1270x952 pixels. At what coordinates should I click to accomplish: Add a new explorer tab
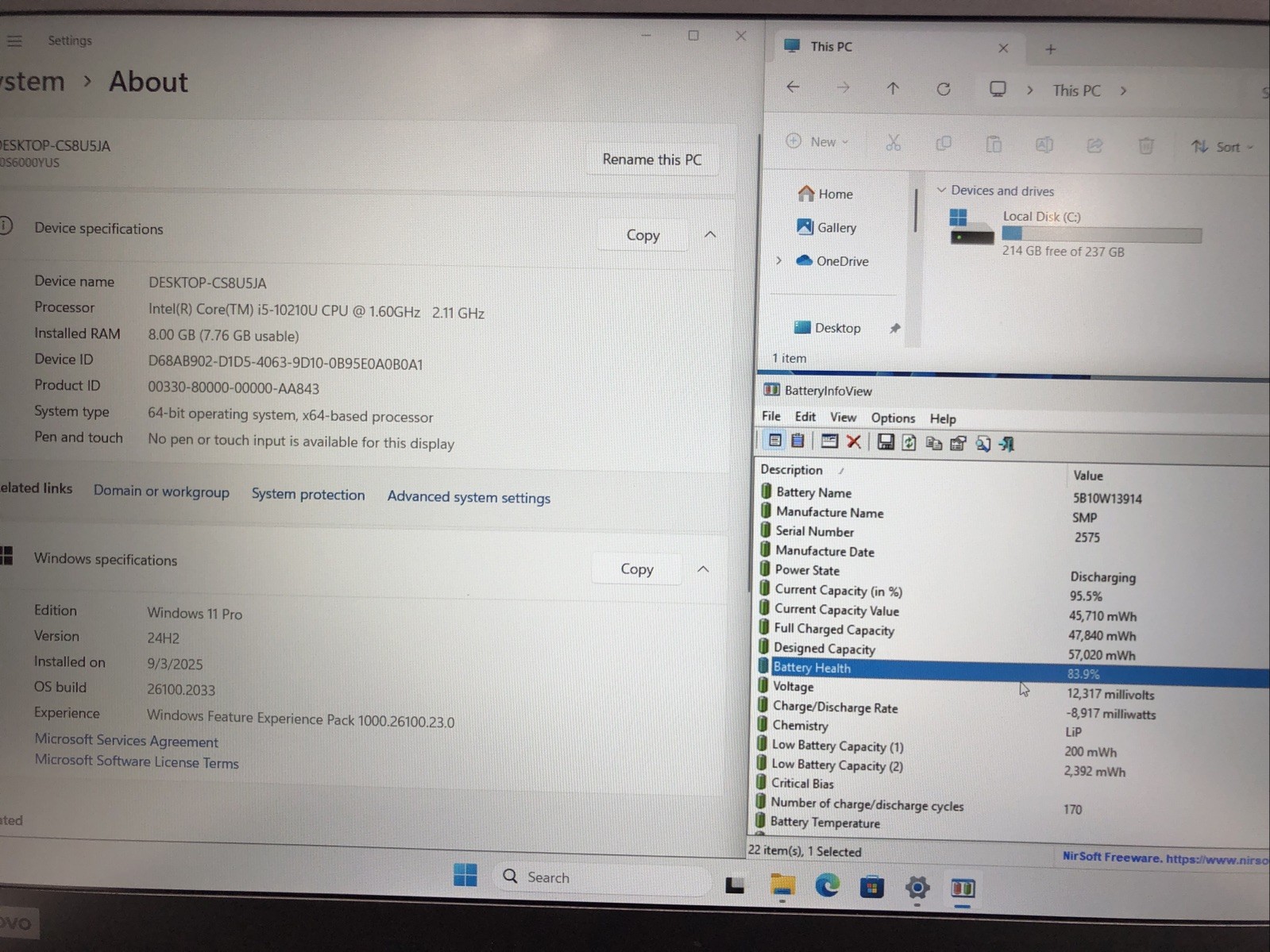coord(1050,49)
